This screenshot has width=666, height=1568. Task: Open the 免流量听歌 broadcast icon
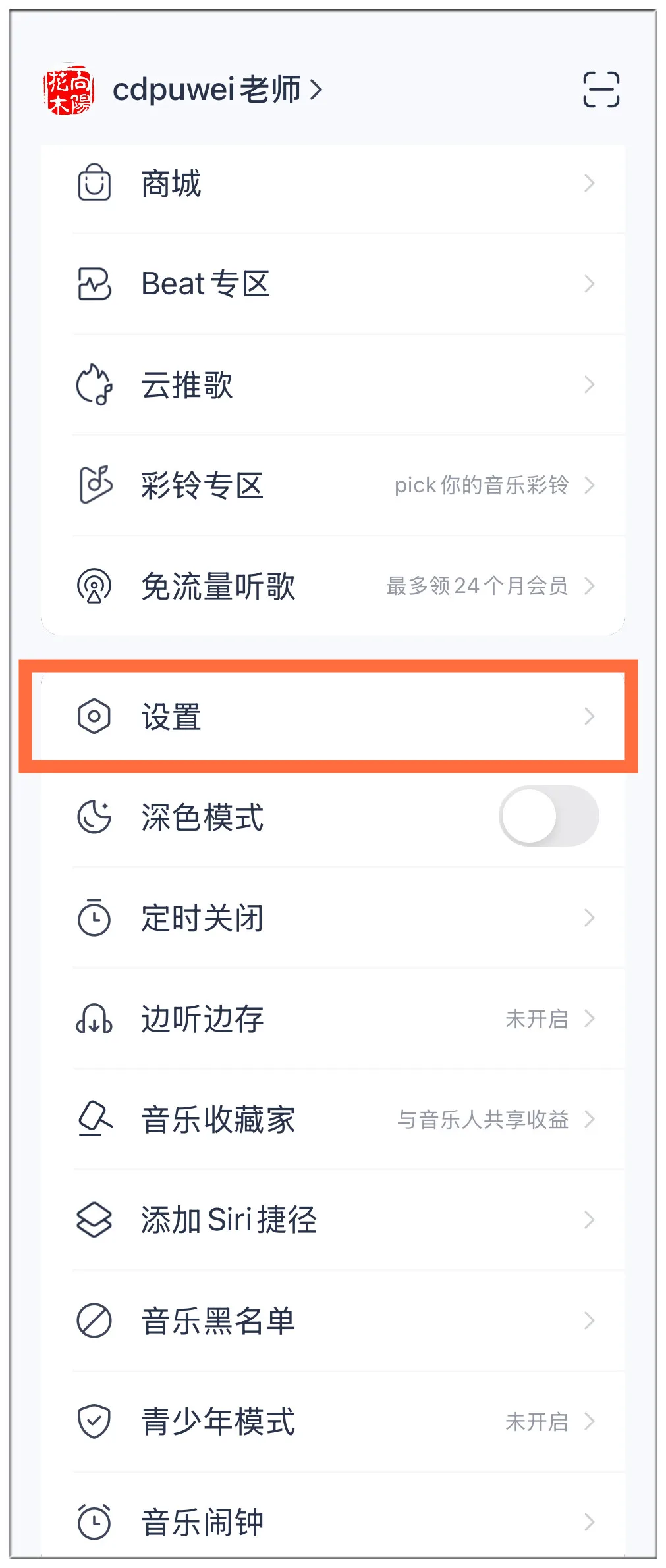[x=94, y=586]
